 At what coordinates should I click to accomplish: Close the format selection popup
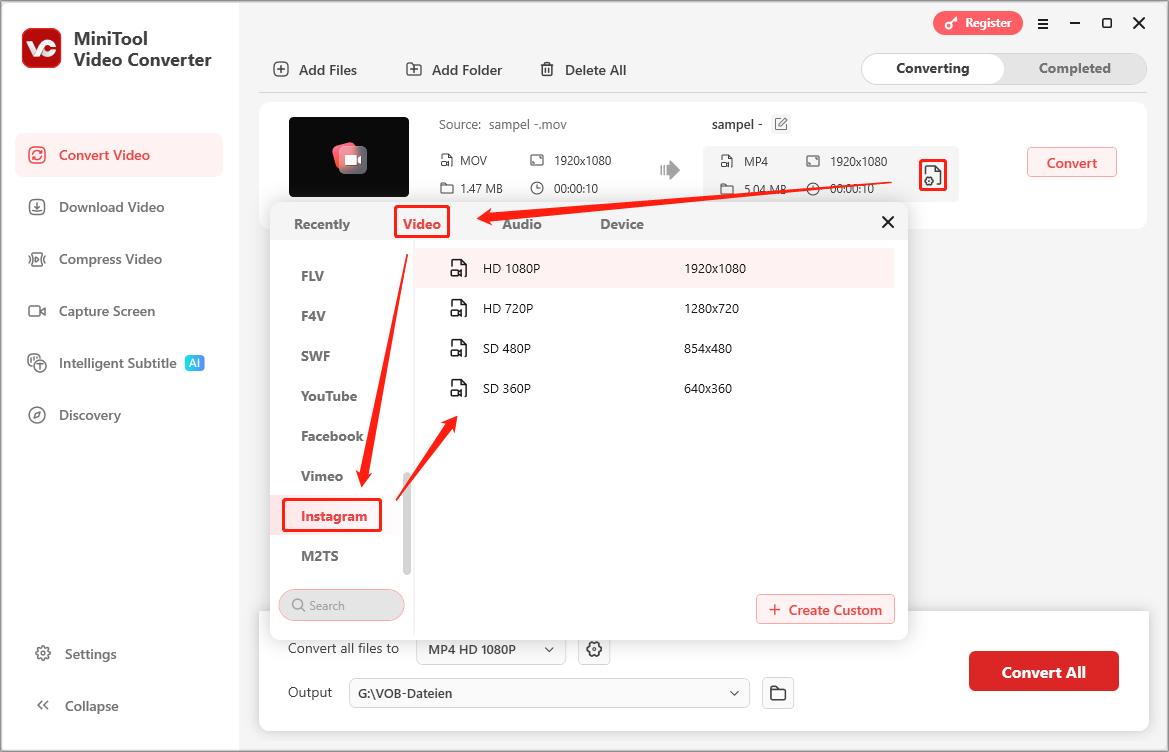(x=888, y=222)
